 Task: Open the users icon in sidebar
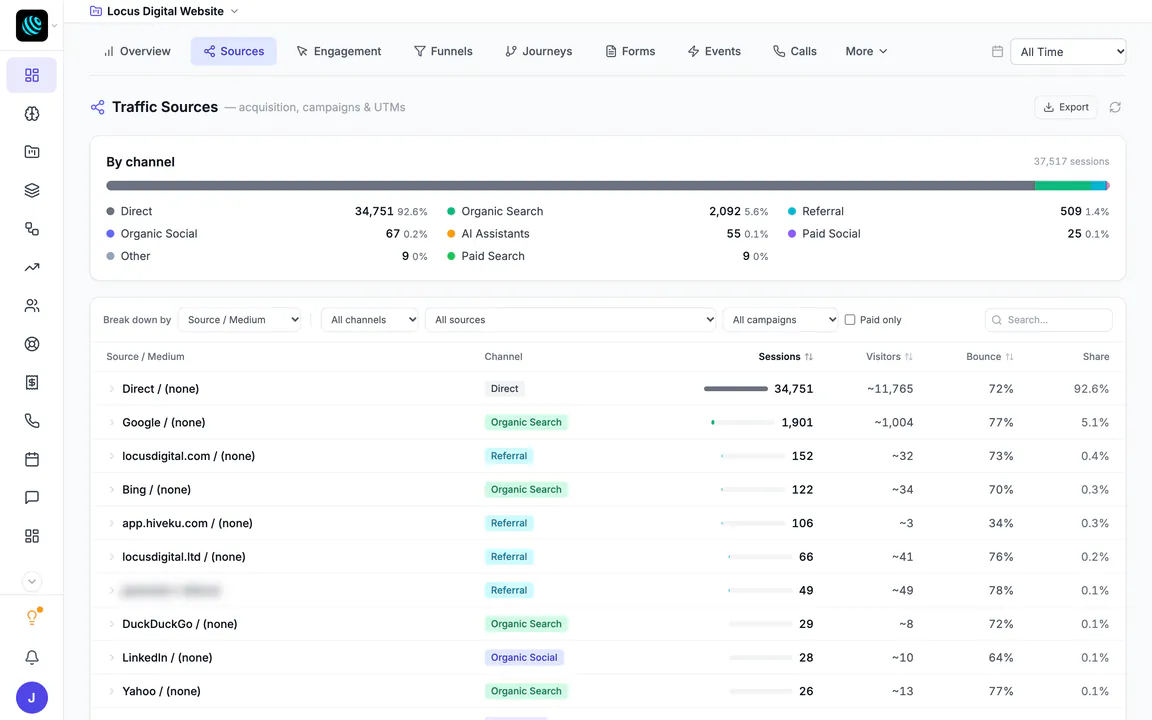[x=32, y=306]
